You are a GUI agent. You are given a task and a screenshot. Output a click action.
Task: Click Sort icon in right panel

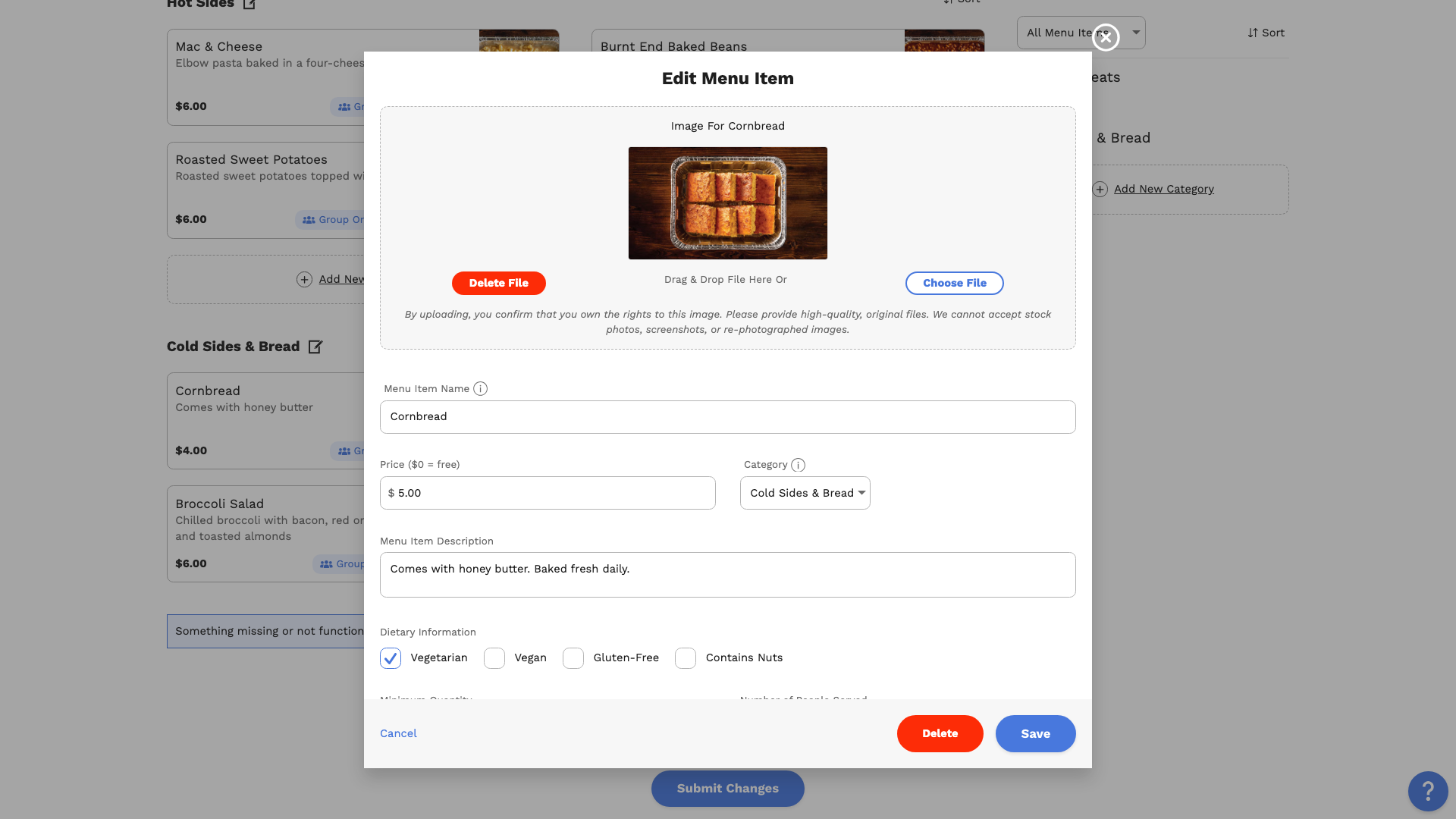tap(1253, 33)
